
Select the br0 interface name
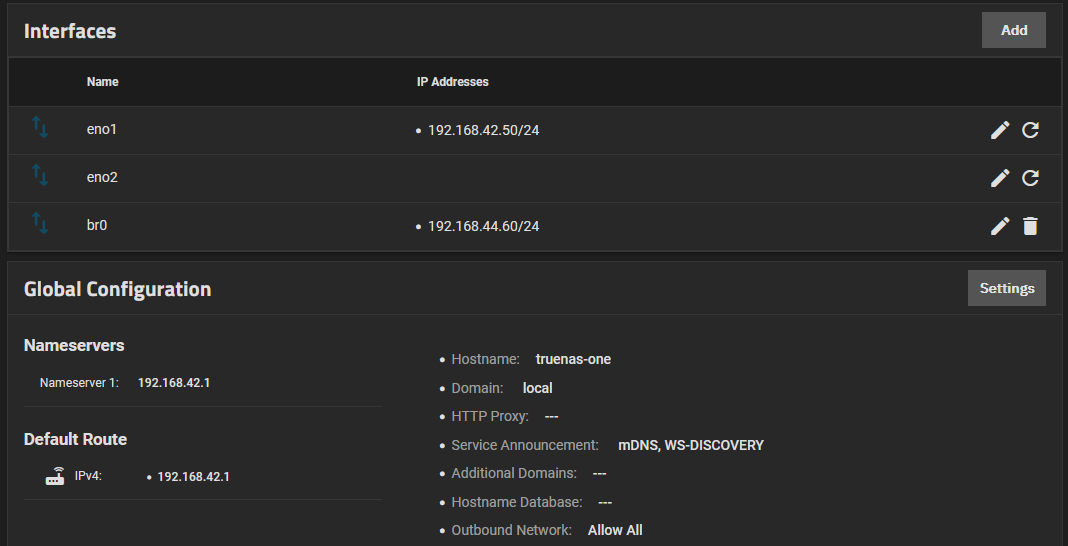tap(97, 225)
